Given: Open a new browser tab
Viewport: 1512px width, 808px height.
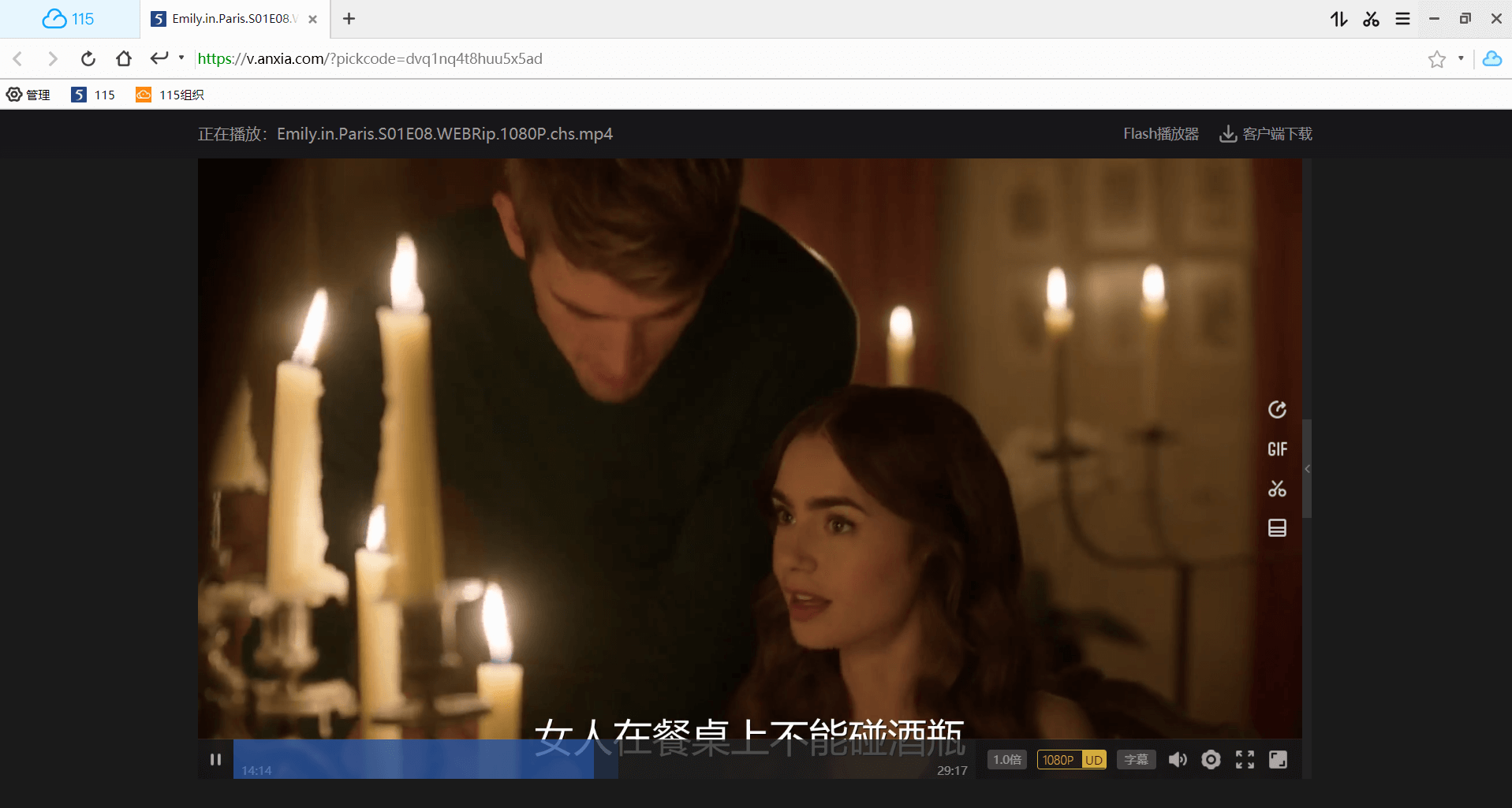Looking at the screenshot, I should pyautogui.click(x=349, y=19).
